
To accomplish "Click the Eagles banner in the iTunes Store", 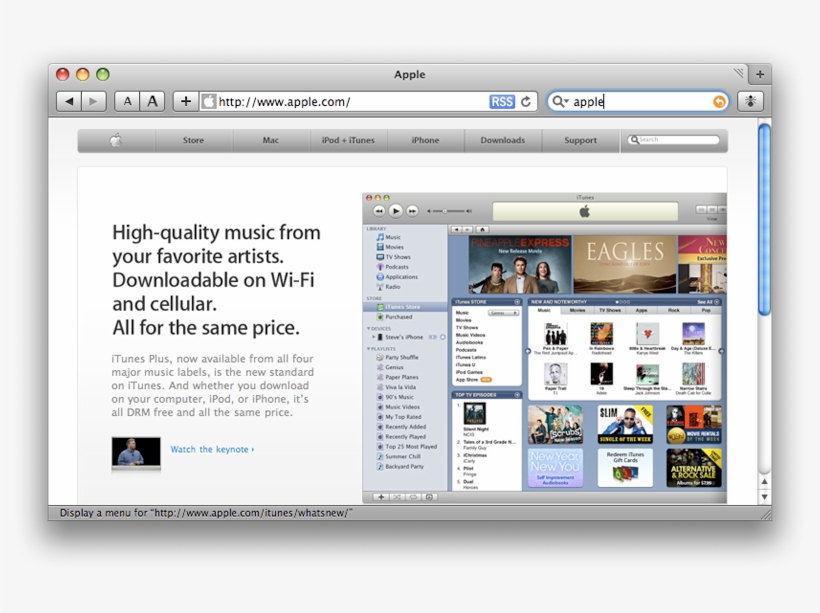I will (624, 264).
